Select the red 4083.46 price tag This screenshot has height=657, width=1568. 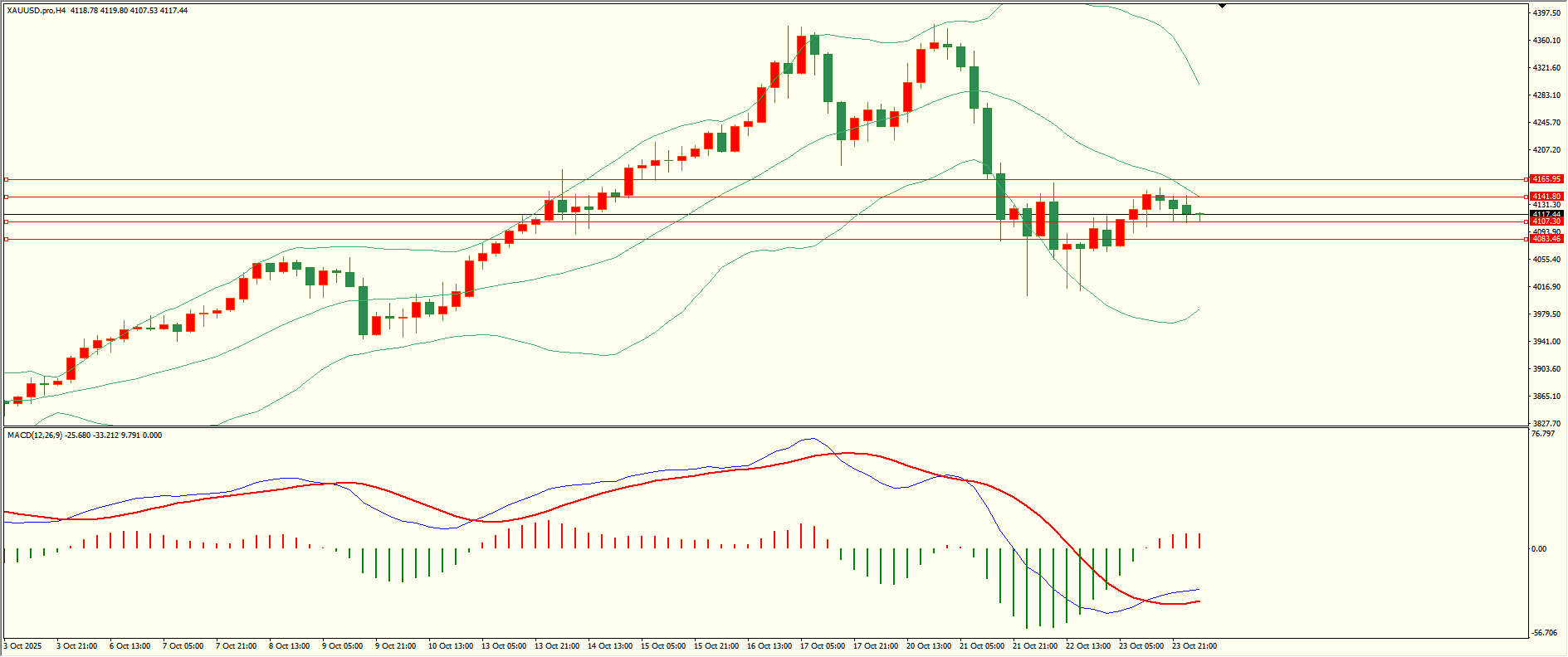tap(1546, 239)
